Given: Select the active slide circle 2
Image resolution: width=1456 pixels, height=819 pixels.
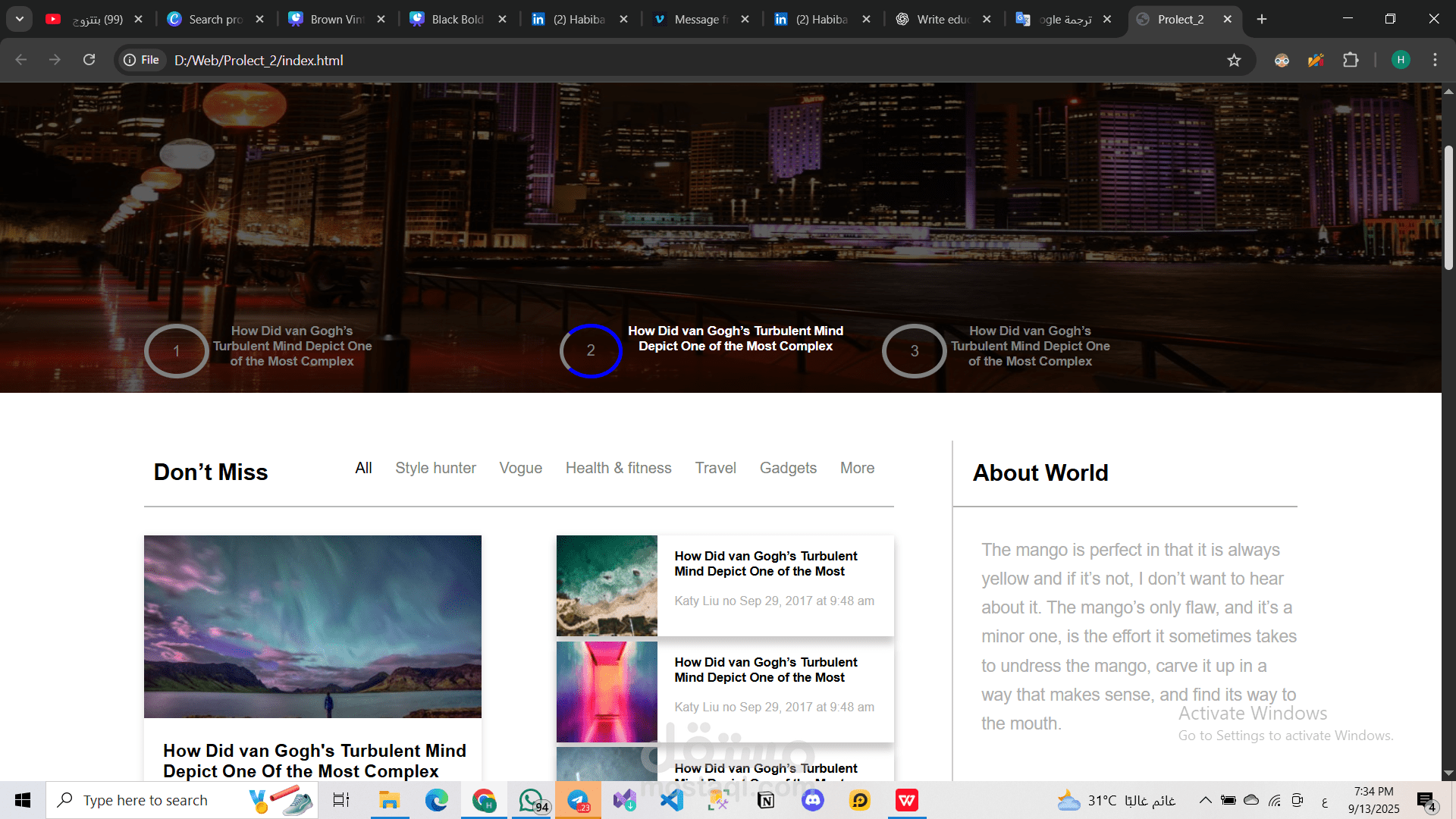Looking at the screenshot, I should (591, 350).
